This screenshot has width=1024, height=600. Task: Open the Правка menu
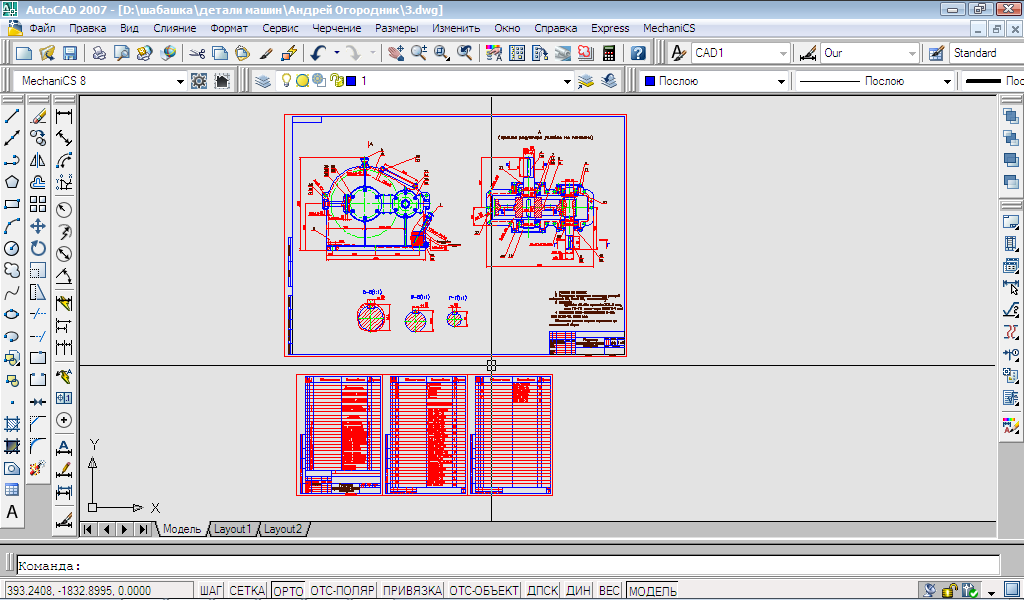point(88,28)
